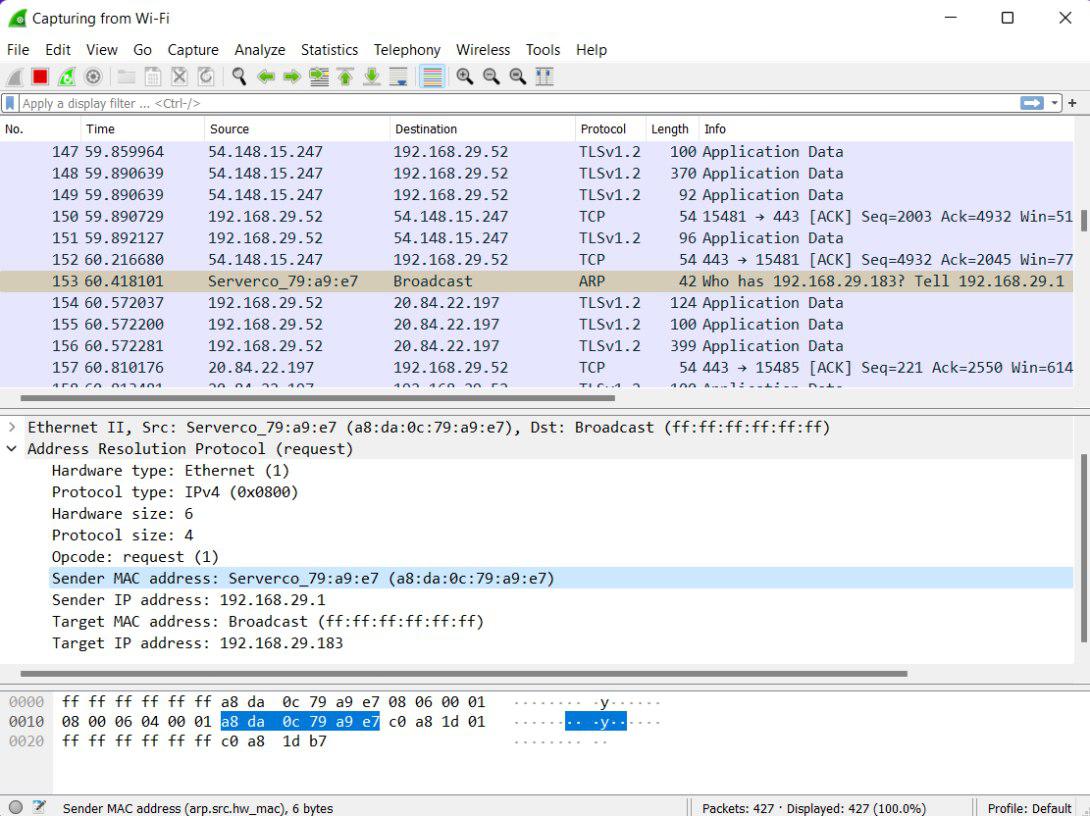The width and height of the screenshot is (1090, 816).
Task: Open the Help menu
Action: (591, 50)
